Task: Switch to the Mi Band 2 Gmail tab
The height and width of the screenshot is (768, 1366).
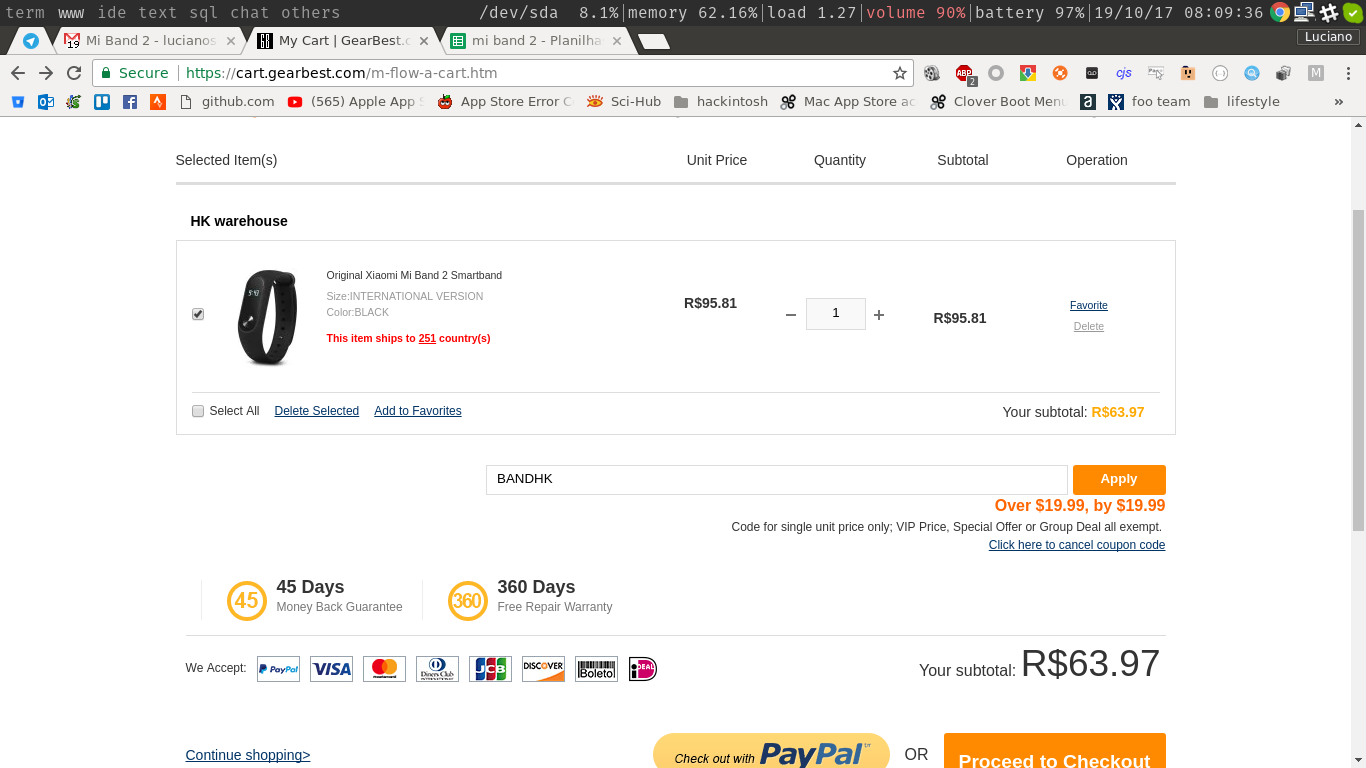Action: [x=150, y=41]
